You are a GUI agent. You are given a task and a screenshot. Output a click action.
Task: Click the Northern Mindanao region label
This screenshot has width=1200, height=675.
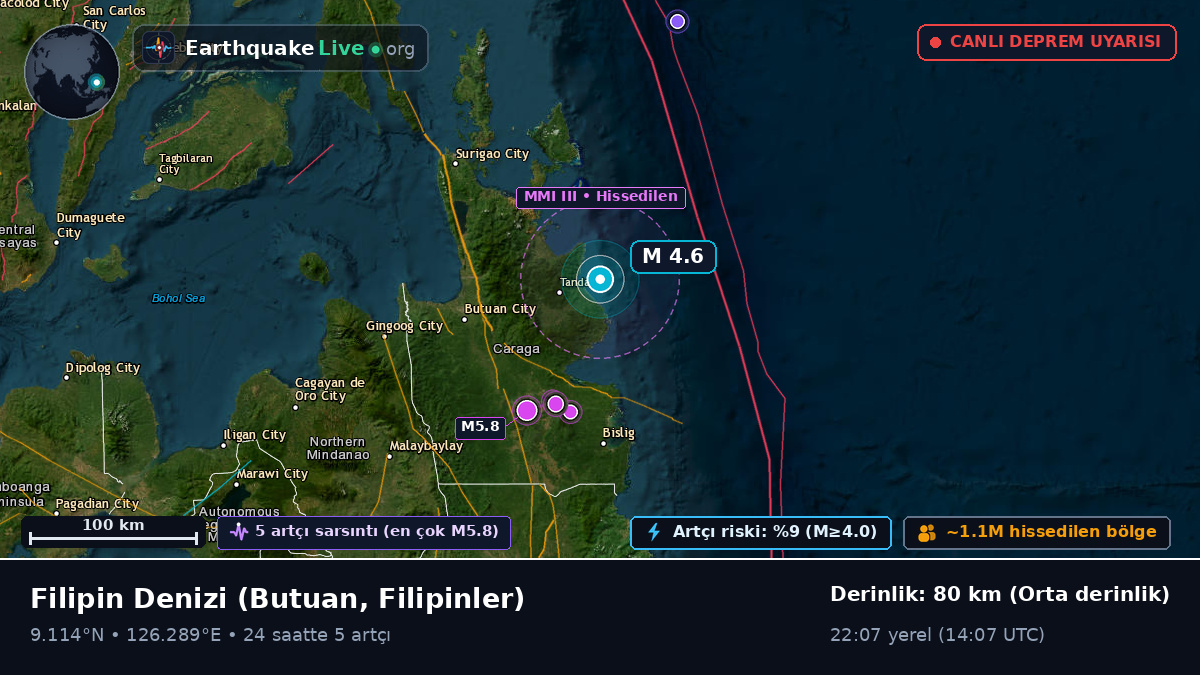coord(337,448)
